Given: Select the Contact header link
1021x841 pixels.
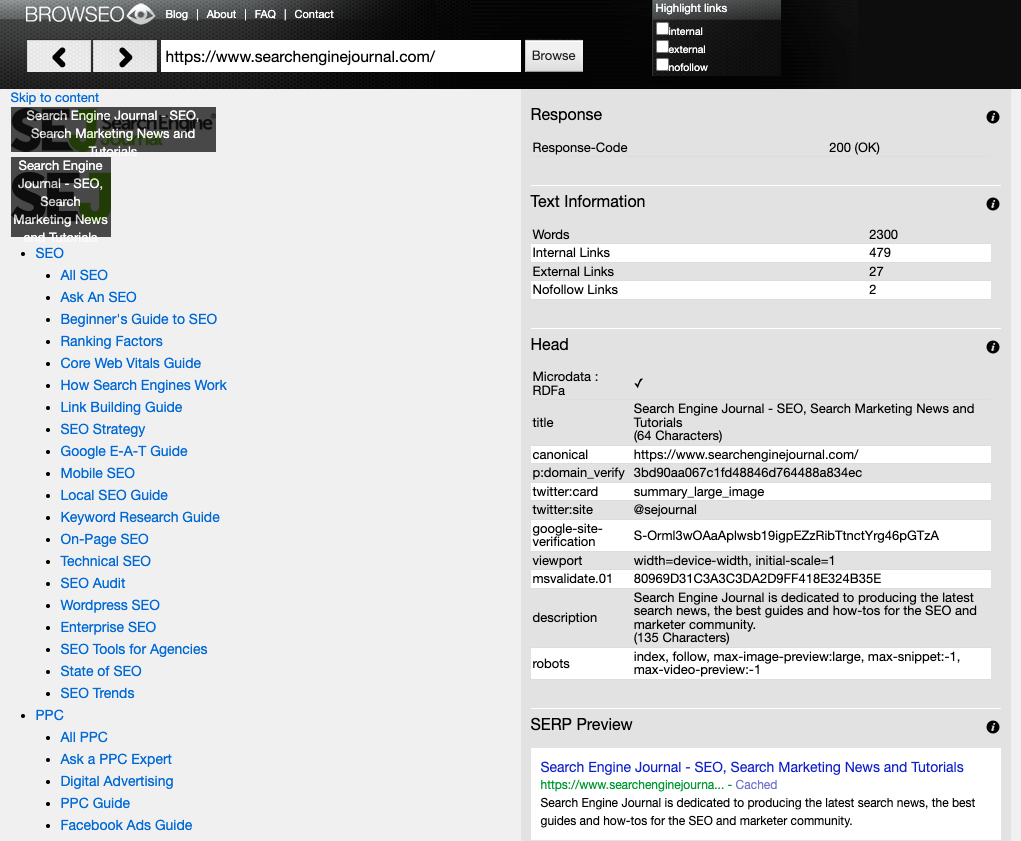Looking at the screenshot, I should tap(314, 15).
